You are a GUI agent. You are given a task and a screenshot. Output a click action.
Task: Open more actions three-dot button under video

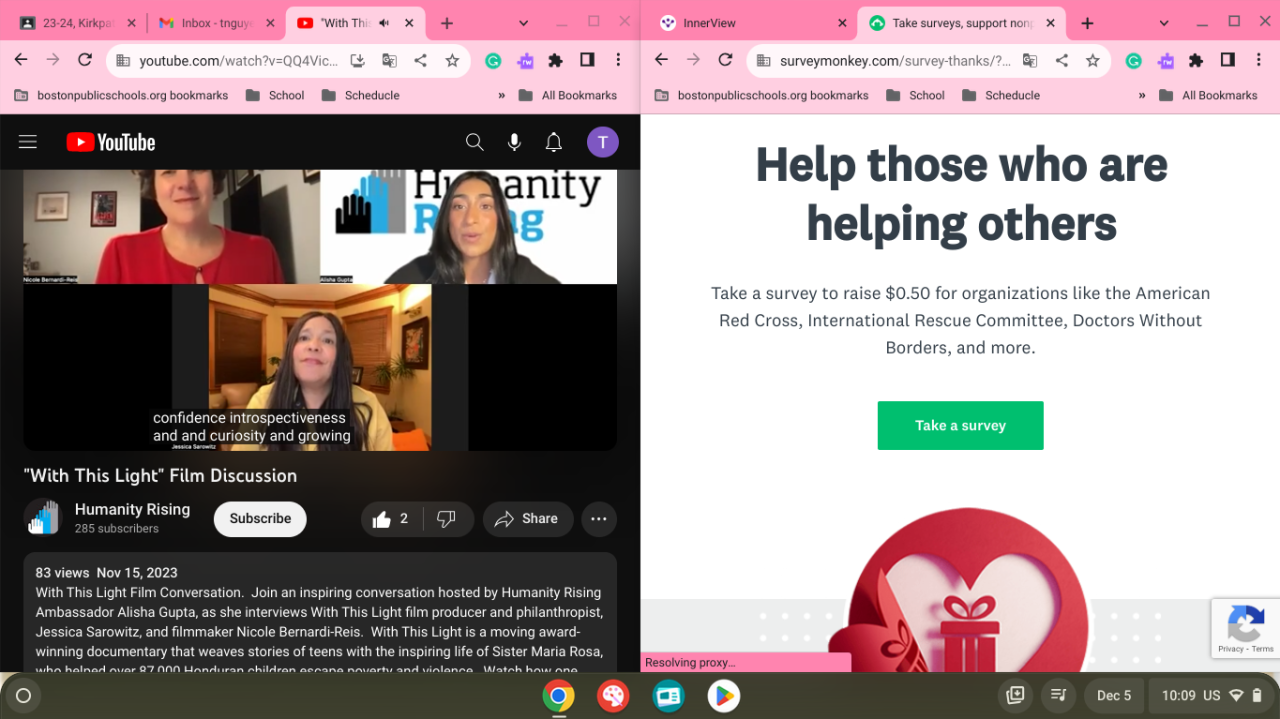(x=599, y=519)
